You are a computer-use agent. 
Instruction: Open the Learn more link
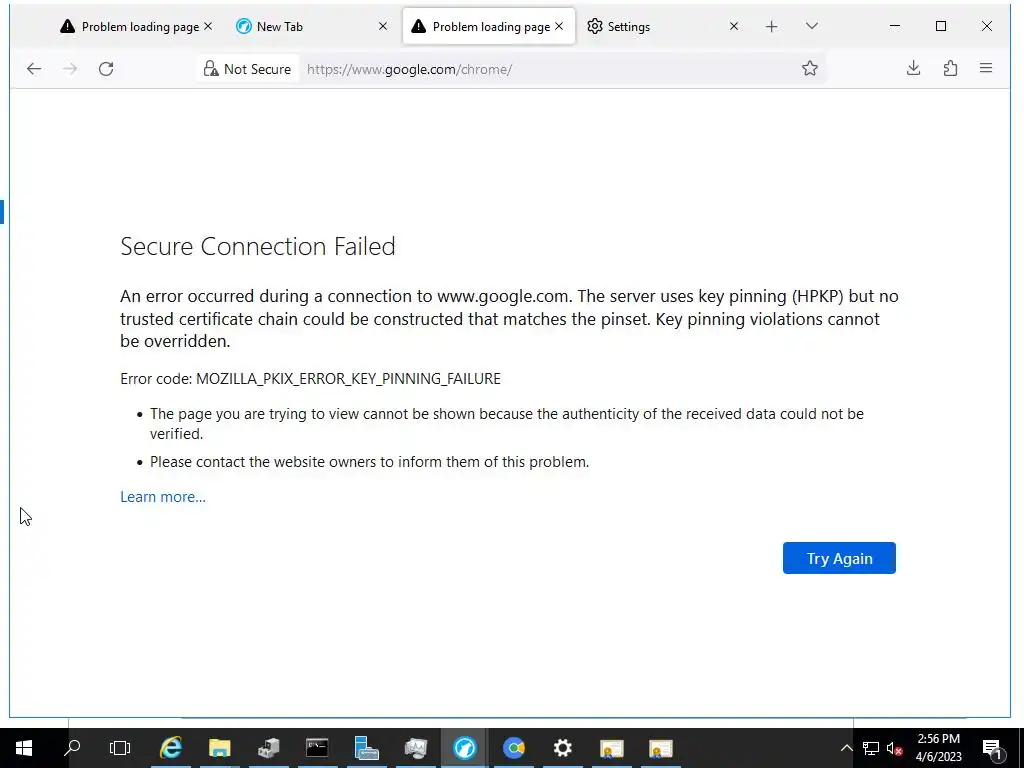tap(163, 497)
